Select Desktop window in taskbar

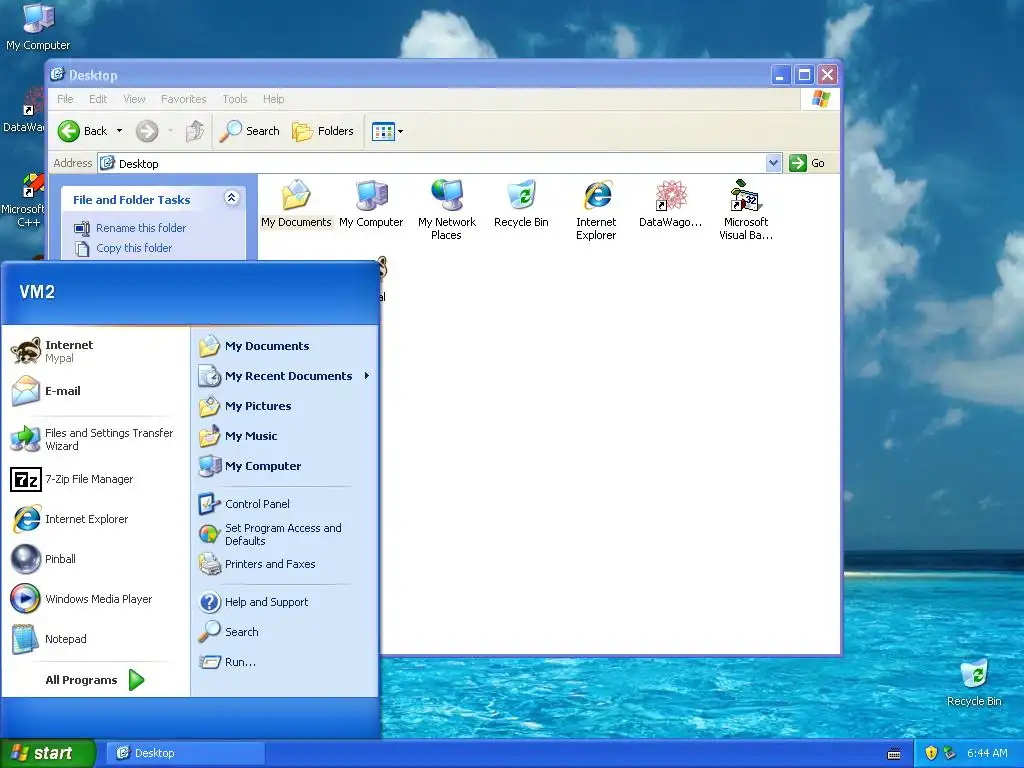(x=185, y=753)
